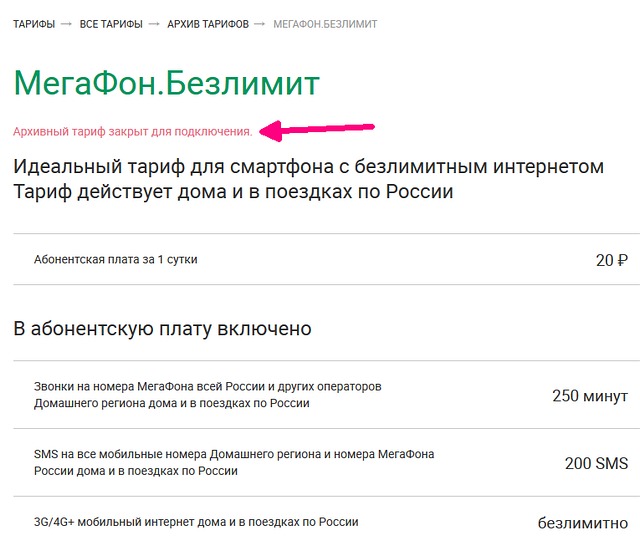Click 'Абонентская плата за 1 сутки' label
640x536 pixels.
point(116,260)
